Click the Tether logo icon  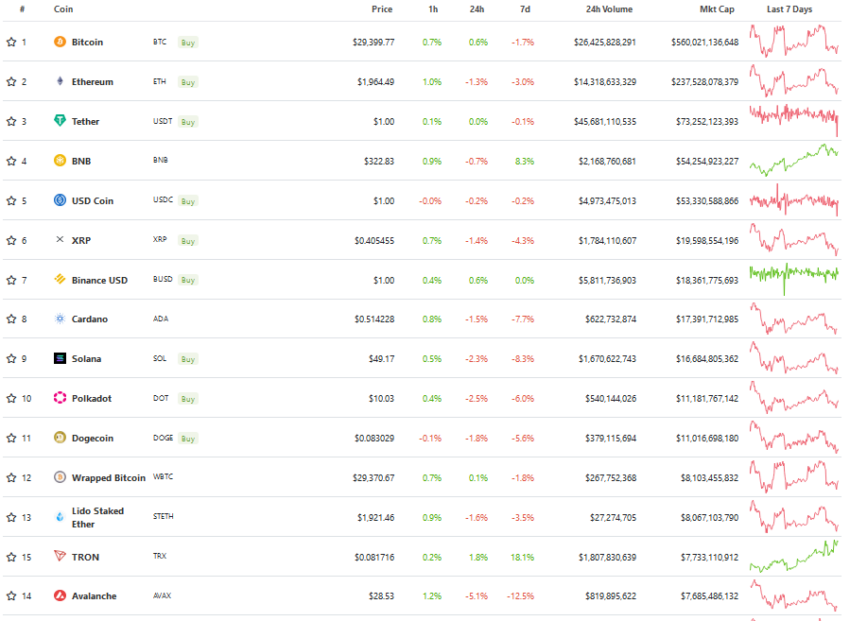[60, 121]
